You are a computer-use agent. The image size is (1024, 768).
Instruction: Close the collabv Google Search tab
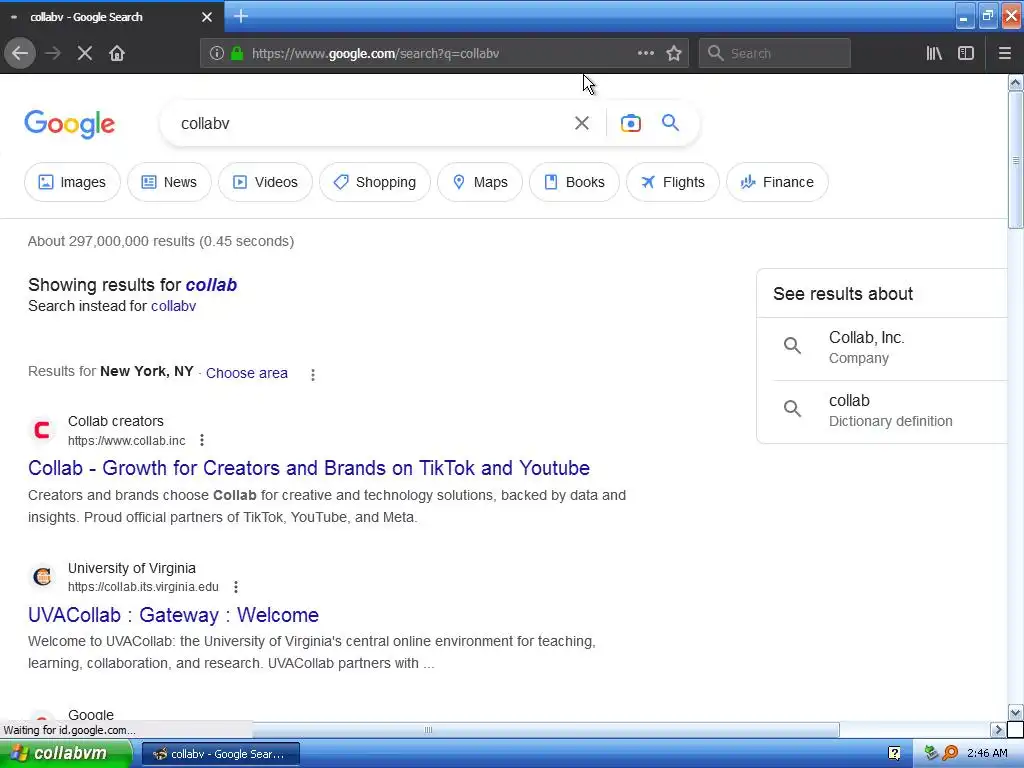point(206,17)
